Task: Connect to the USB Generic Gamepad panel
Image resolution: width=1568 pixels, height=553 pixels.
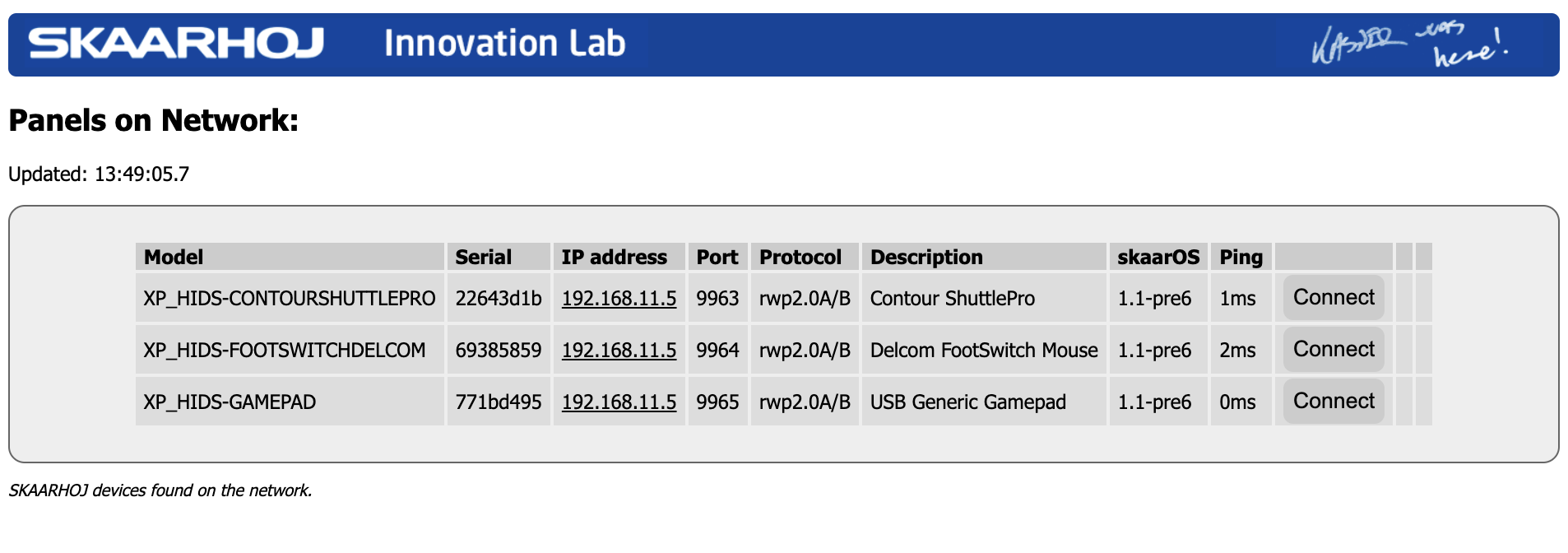Action: (x=1334, y=401)
